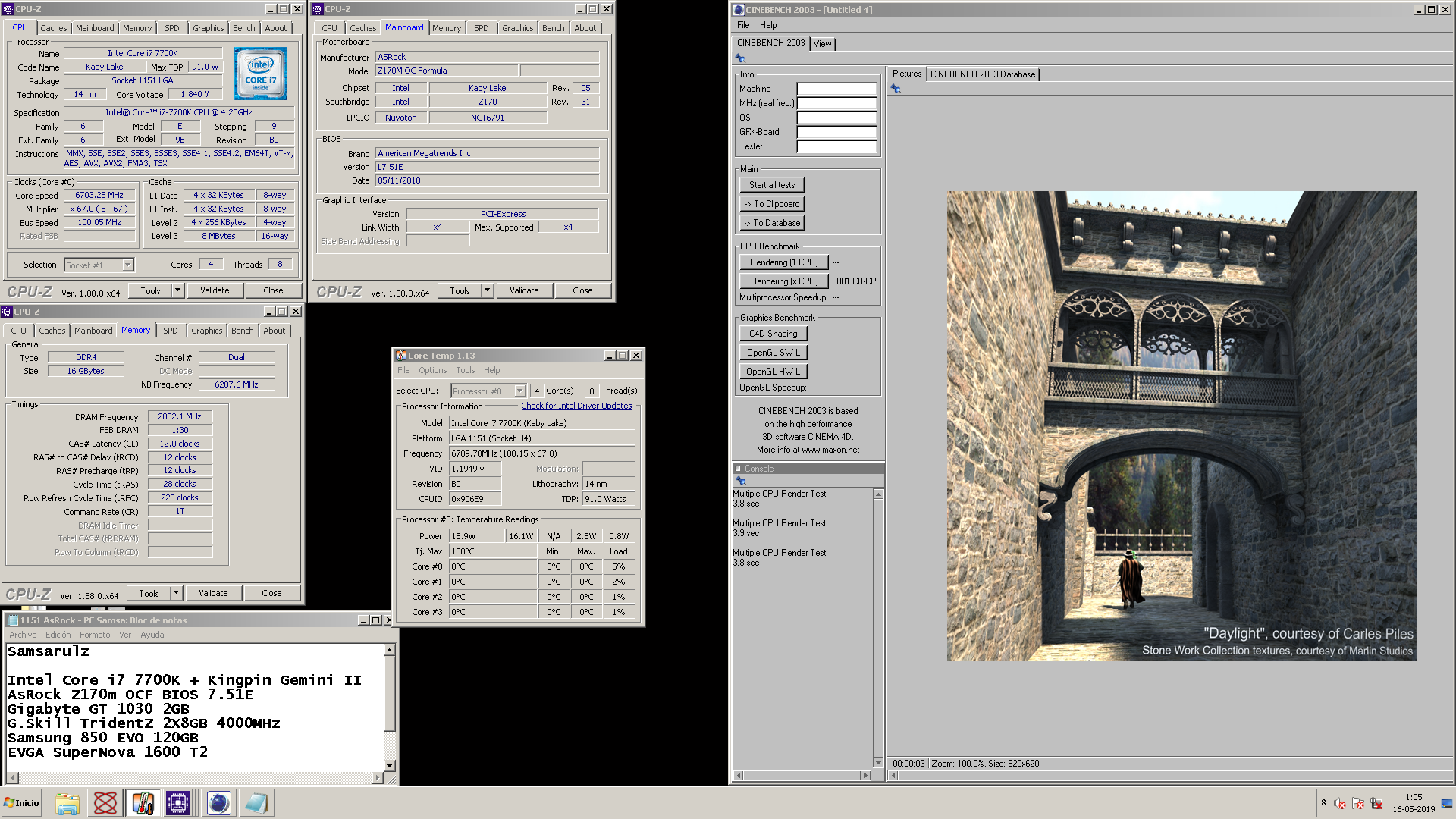1456x819 pixels.
Task: Click the 6703.28 MHz Core Speed value
Action: tap(99, 196)
